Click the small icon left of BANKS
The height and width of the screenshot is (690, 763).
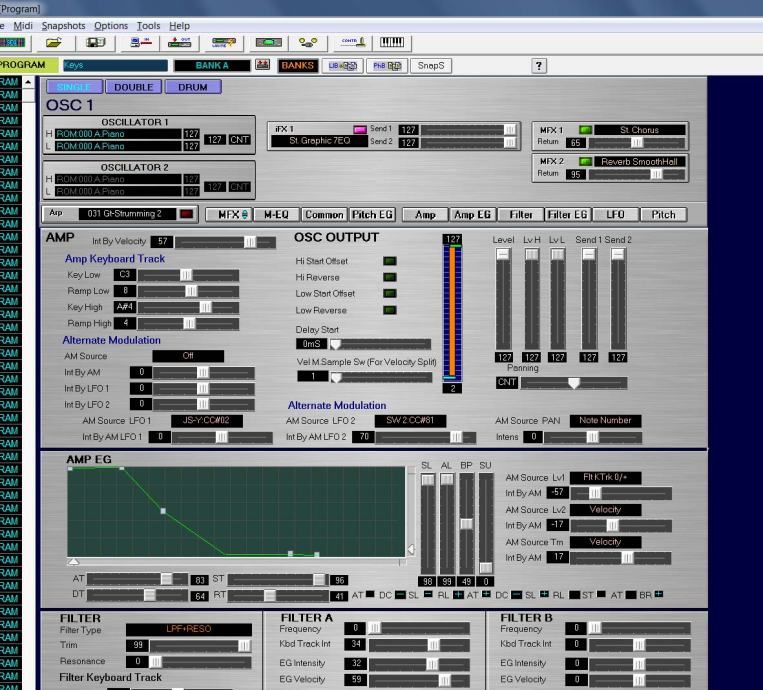pos(264,66)
